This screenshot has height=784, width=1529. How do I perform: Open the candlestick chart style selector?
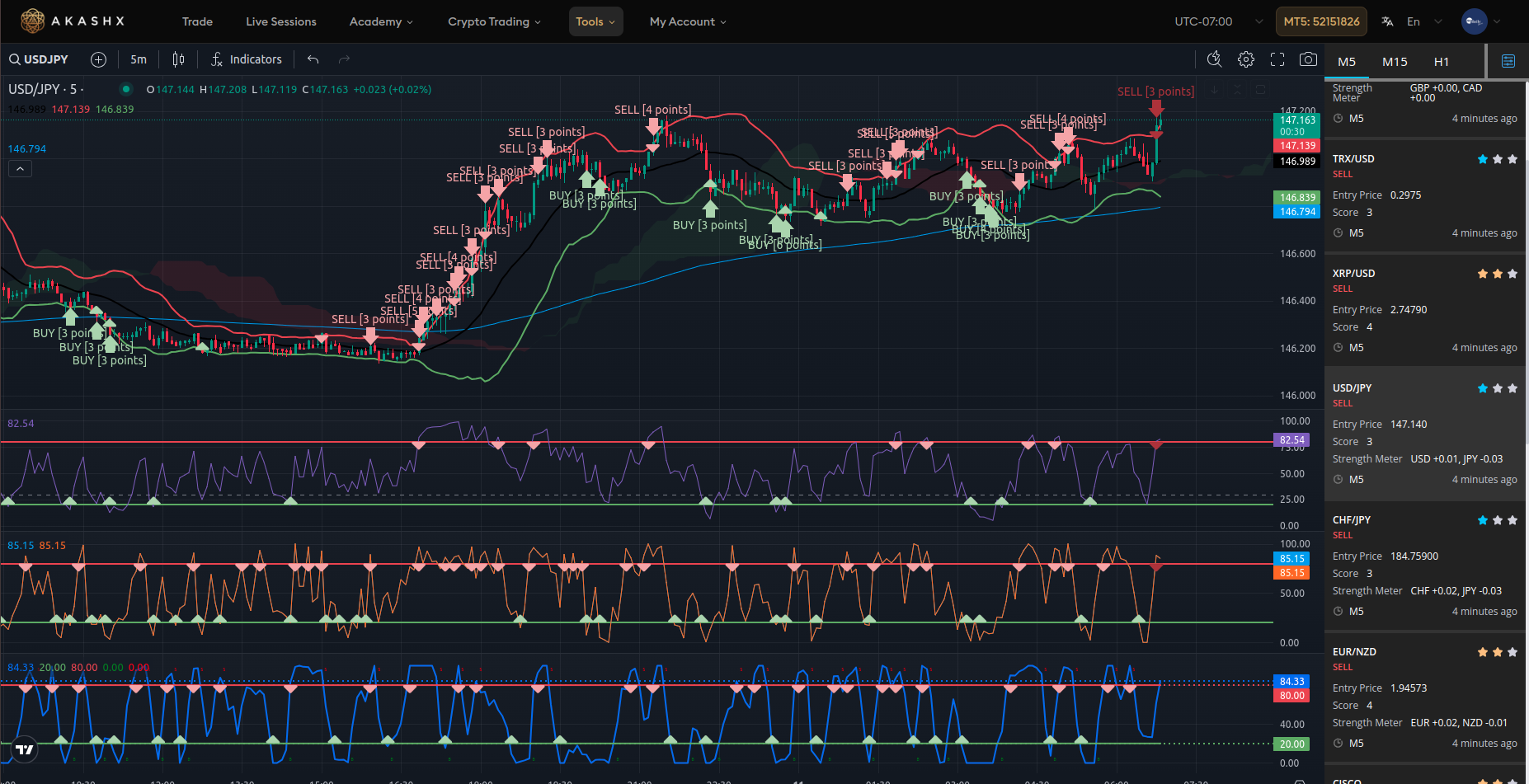click(x=178, y=59)
